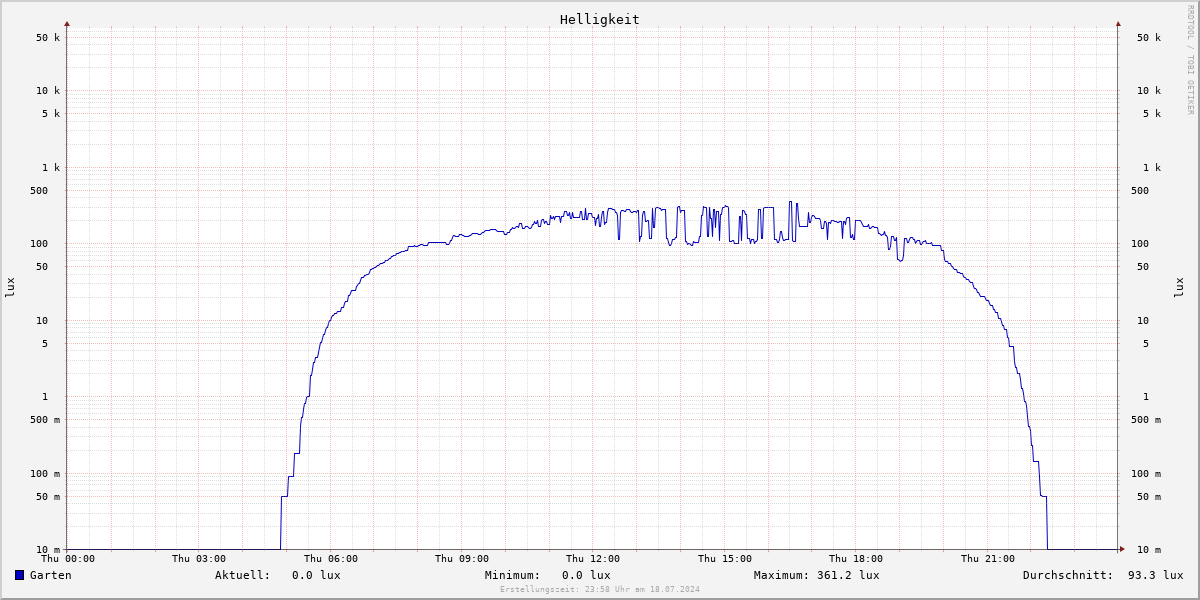The image size is (1200, 600).
Task: Click the "lux" unit label on the right axis
Action: [1179, 287]
